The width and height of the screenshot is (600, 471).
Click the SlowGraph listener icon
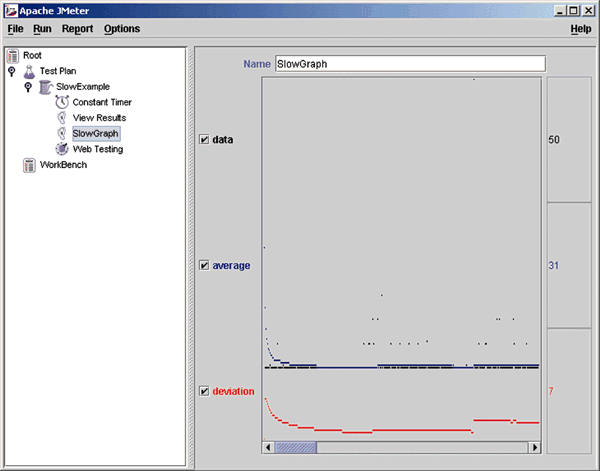(62, 133)
